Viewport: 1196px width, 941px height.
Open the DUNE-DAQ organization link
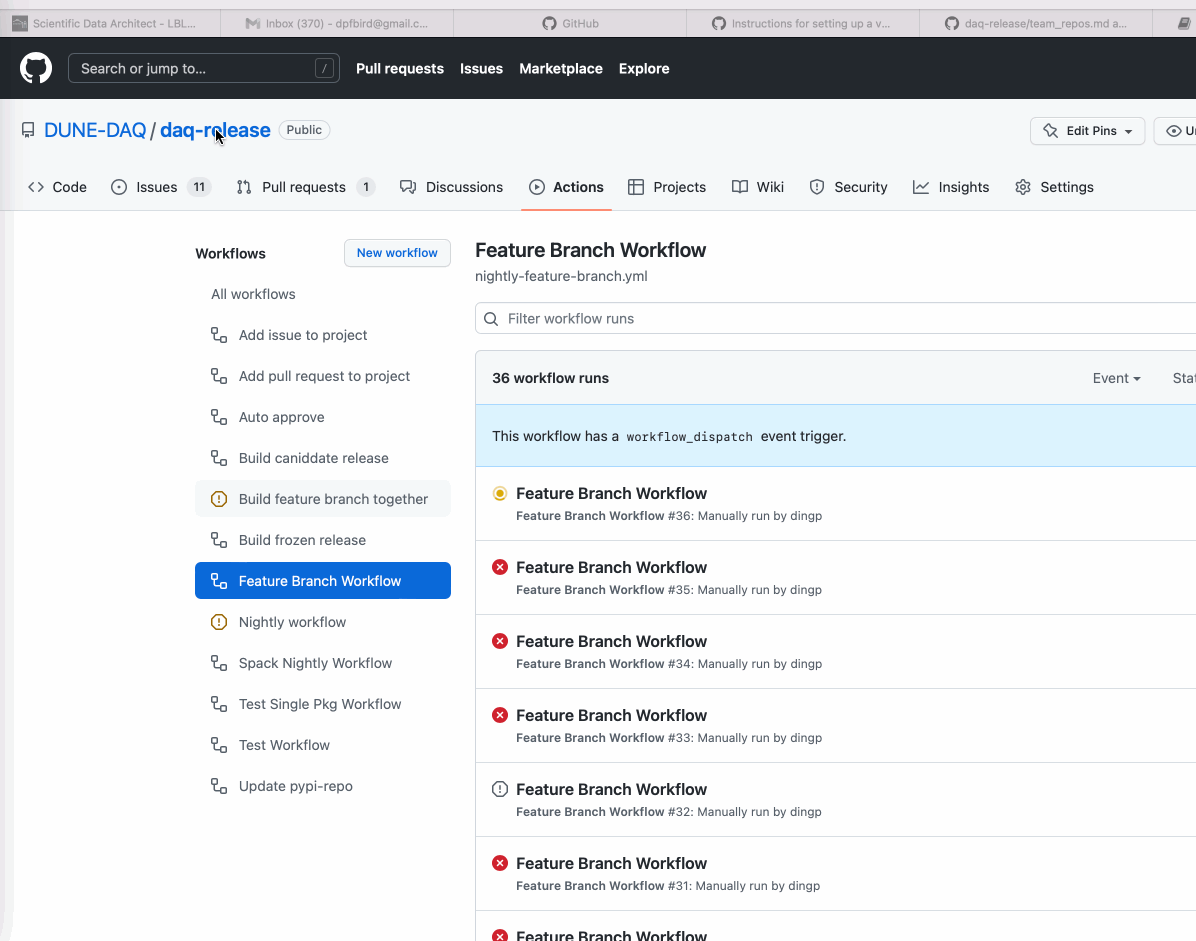pos(95,130)
